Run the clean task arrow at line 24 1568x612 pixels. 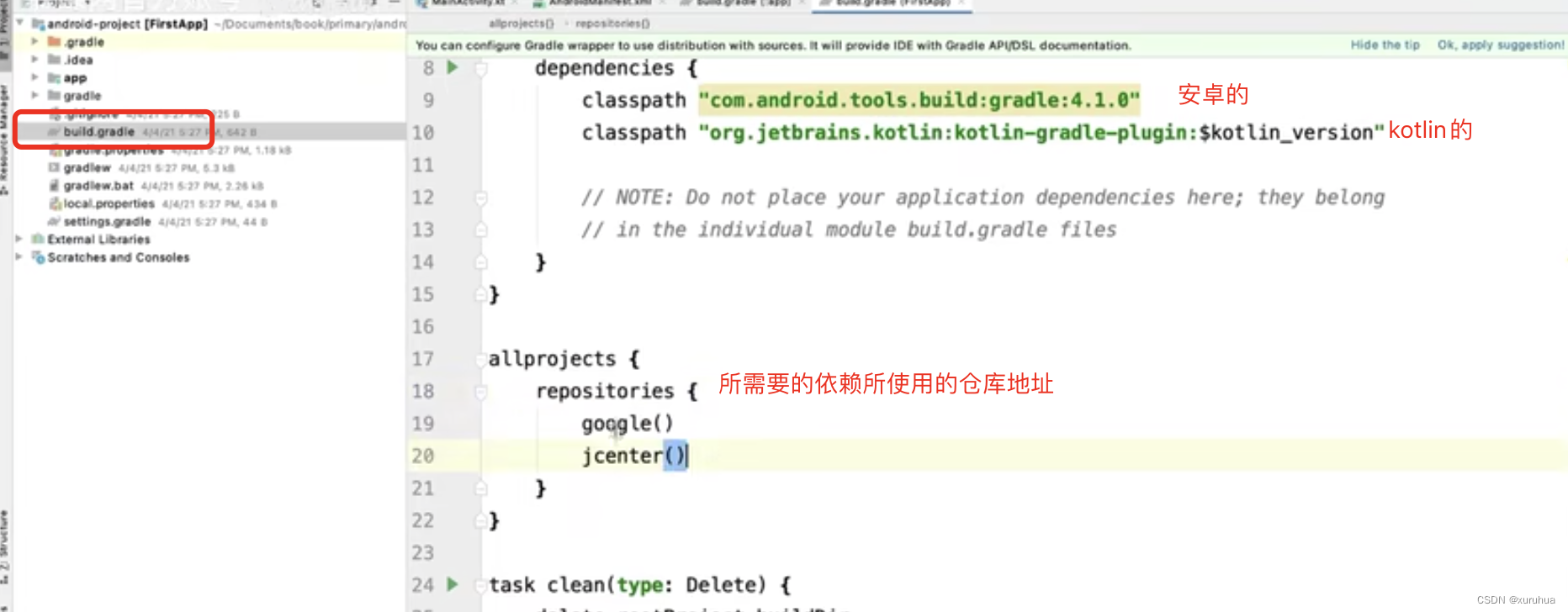pos(453,583)
